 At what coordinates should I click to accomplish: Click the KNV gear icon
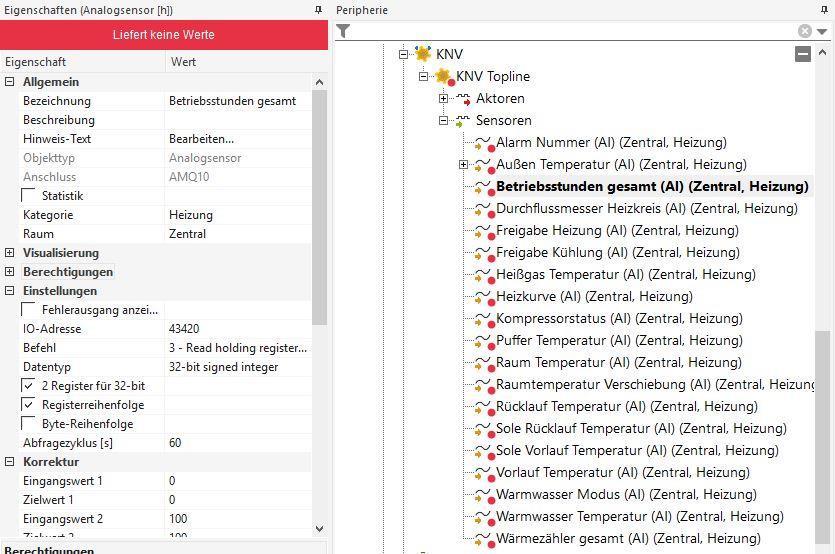[423, 53]
